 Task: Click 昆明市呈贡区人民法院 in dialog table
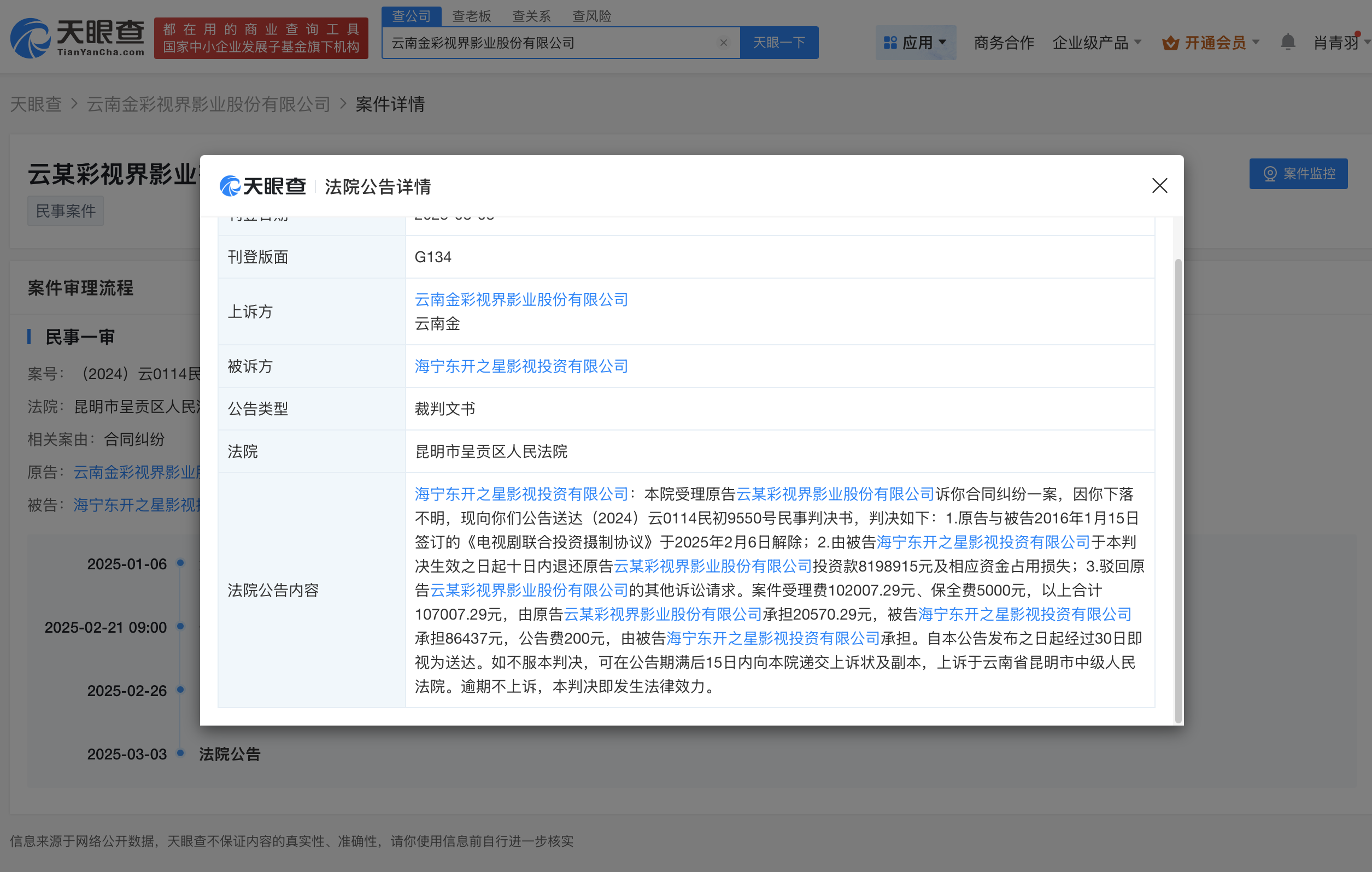491,452
